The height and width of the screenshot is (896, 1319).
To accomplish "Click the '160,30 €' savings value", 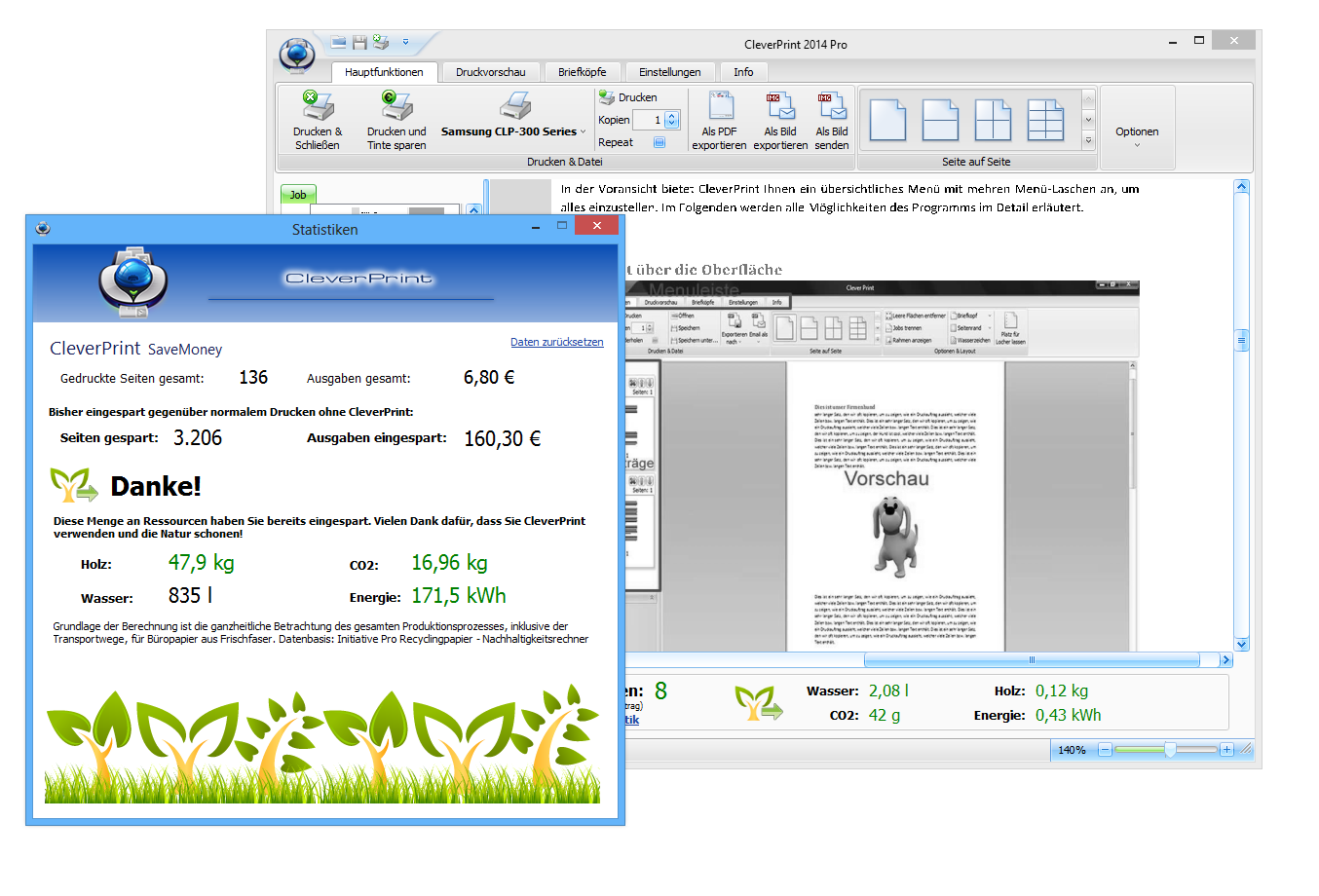I will coord(503,439).
